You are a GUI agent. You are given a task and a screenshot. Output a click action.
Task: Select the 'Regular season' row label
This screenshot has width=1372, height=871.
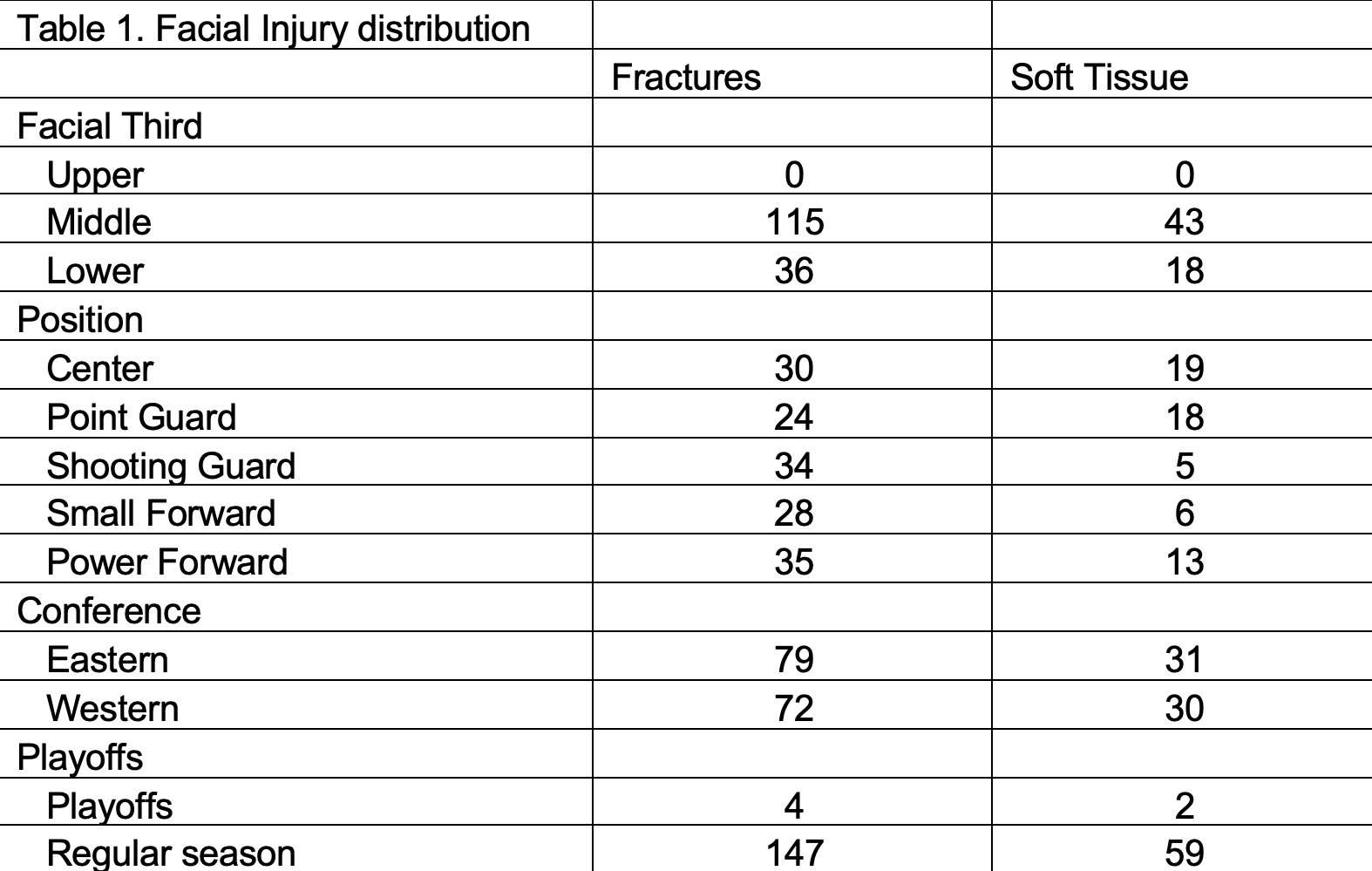pos(171,853)
